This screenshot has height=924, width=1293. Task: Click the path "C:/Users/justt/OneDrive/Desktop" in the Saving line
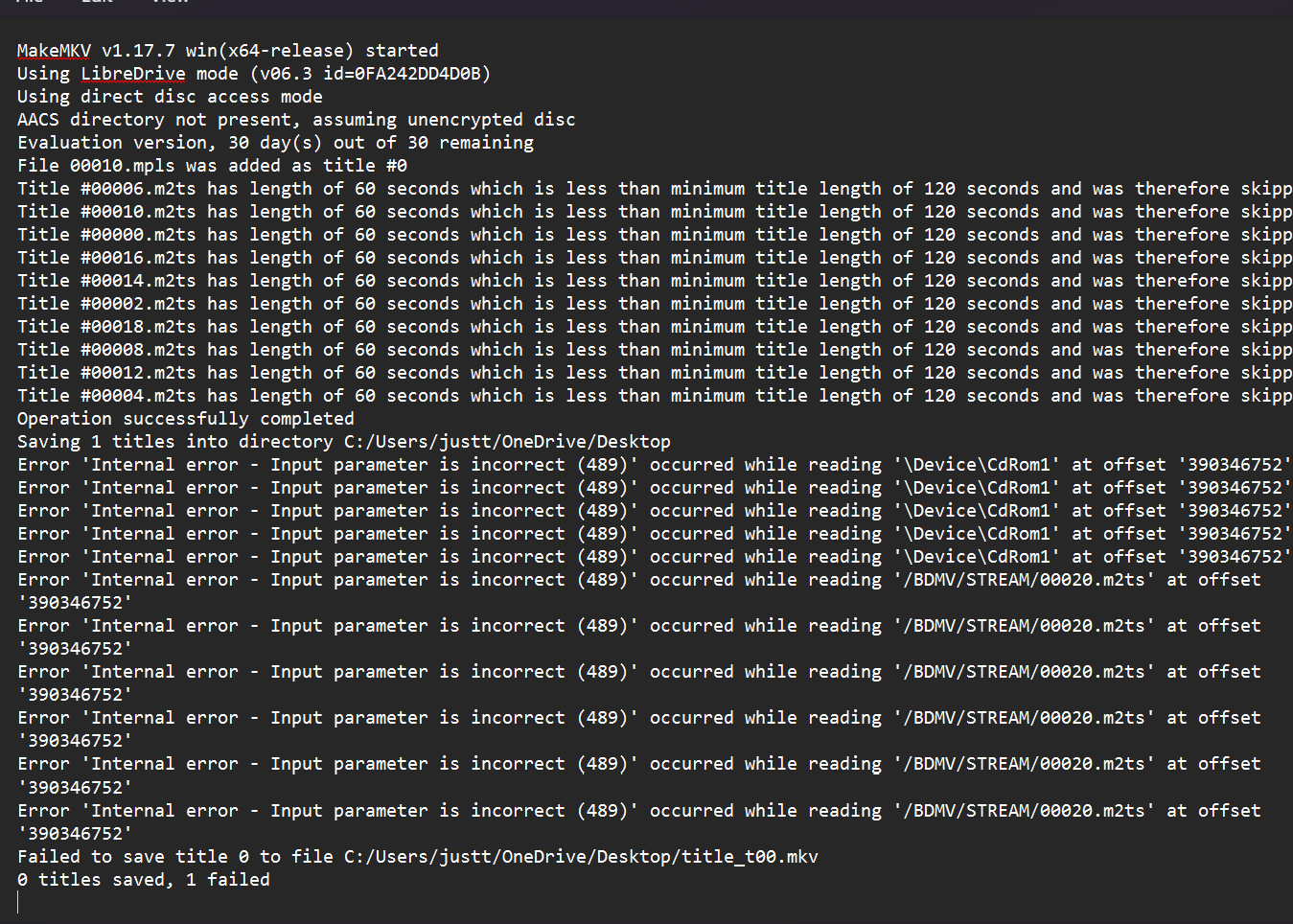tap(507, 442)
